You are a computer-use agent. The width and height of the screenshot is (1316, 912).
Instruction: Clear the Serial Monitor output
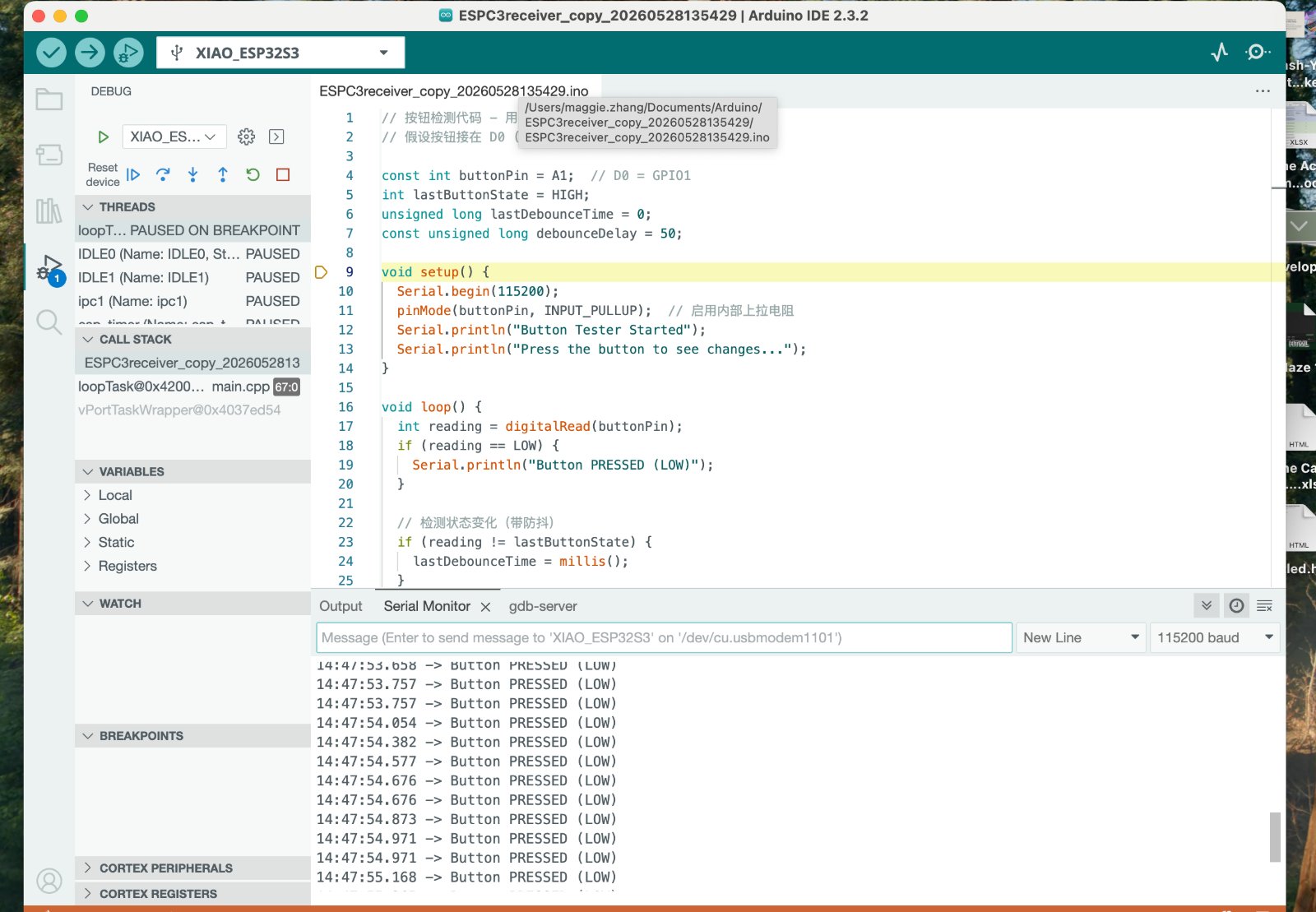point(1265,606)
